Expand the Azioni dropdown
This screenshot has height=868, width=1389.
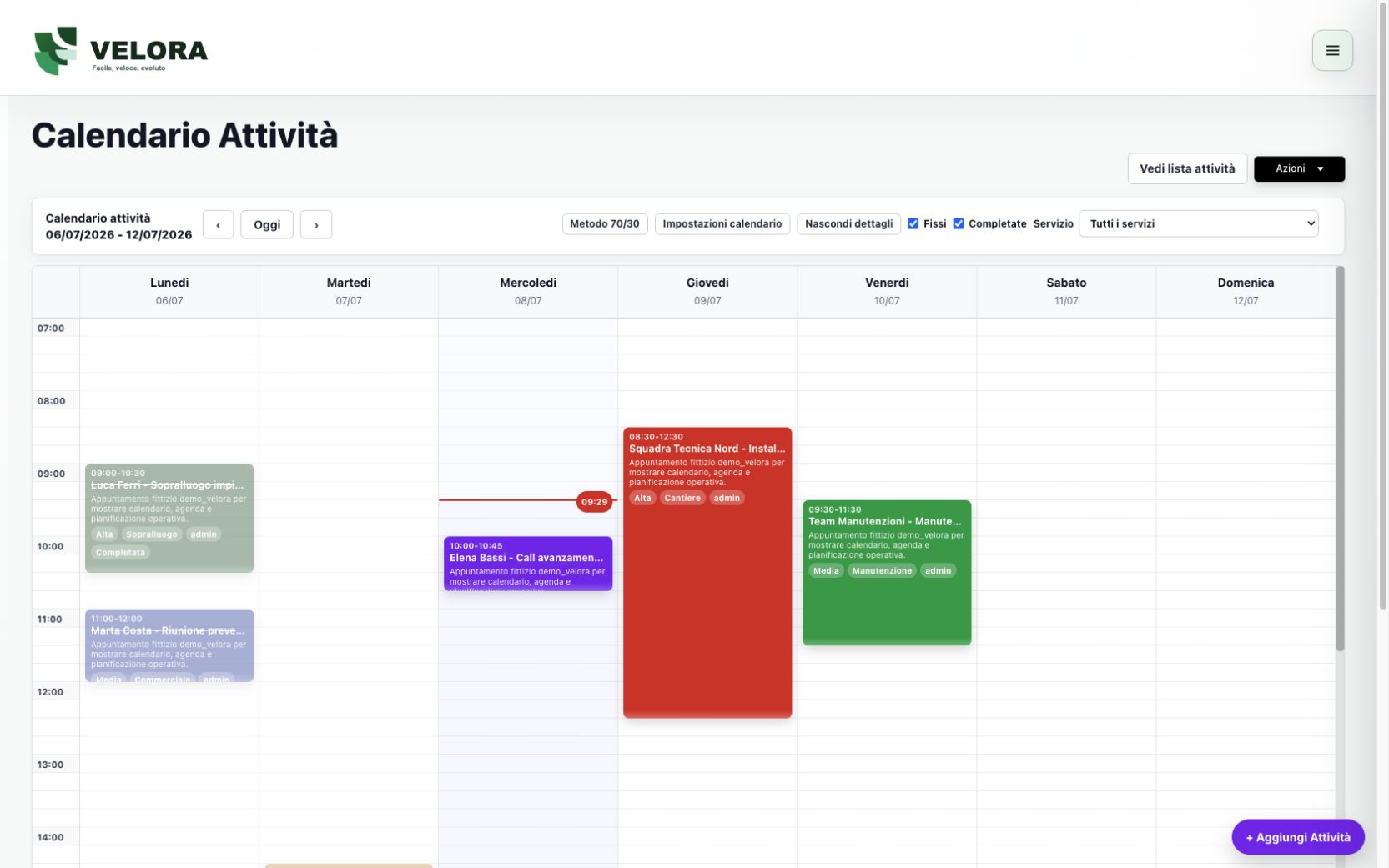[1299, 168]
